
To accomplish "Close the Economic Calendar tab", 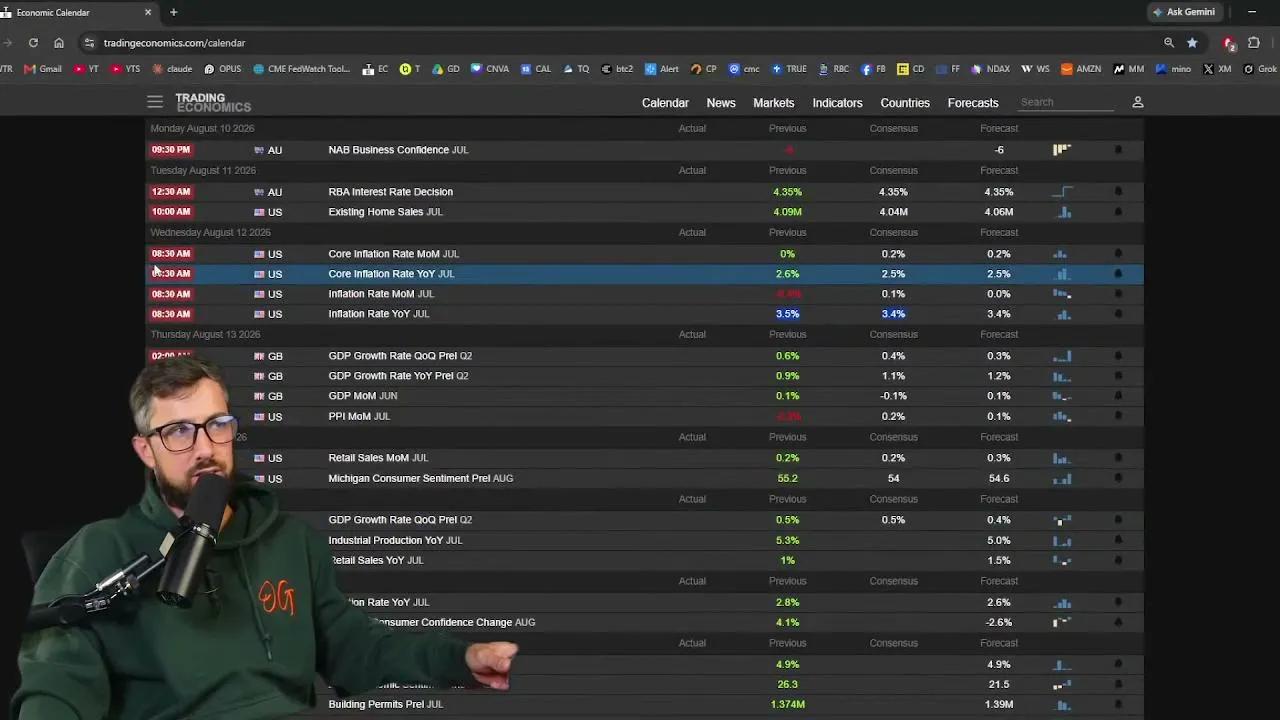I will [148, 12].
